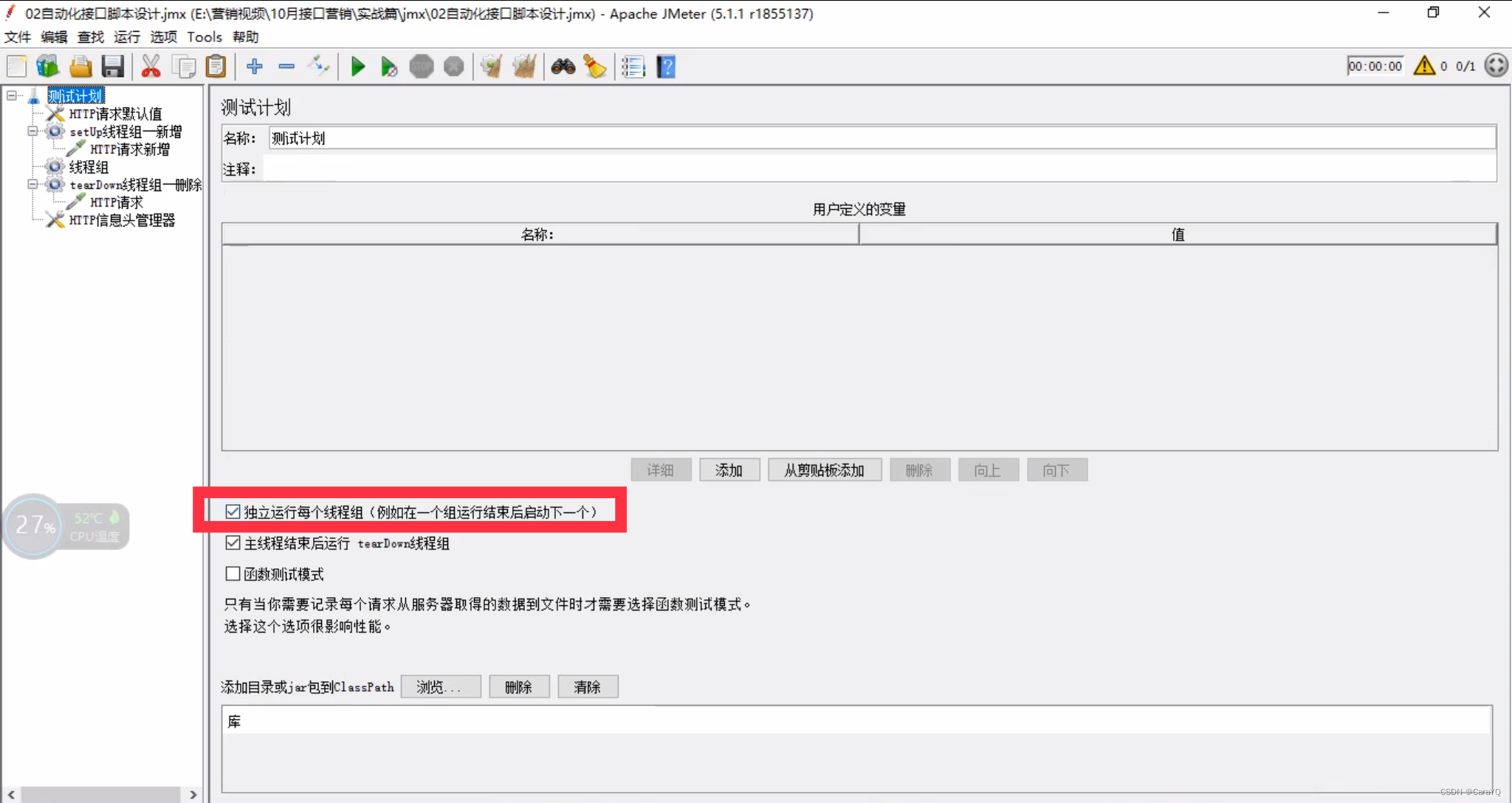The height and width of the screenshot is (803, 1512).
Task: Select HTTP请求默认值 tree item
Action: 116,114
